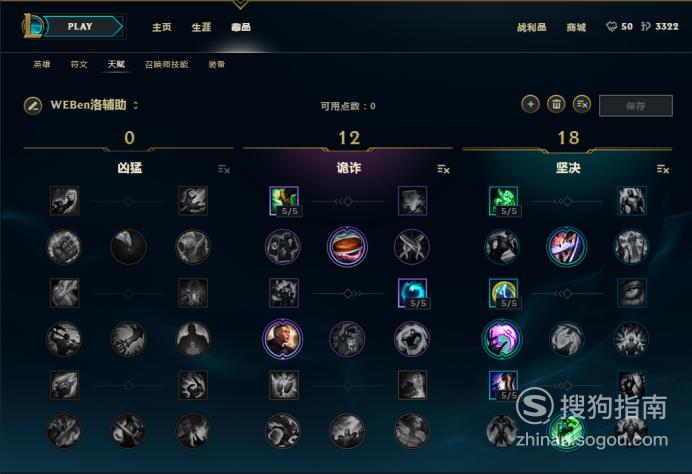This screenshot has height=474, width=692.
Task: Toggle the blue 5/5 meditation mastery in 诡诈
Action: tap(412, 293)
